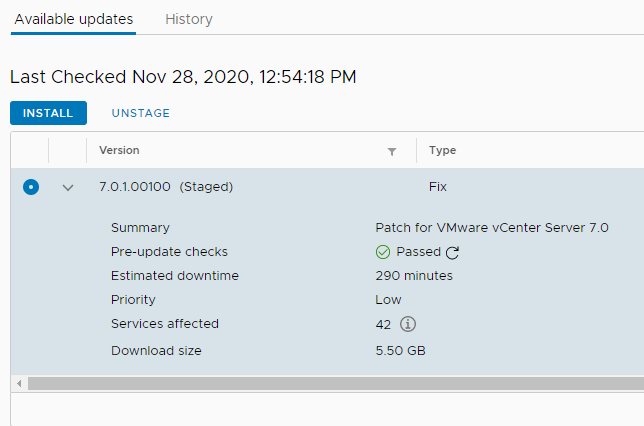644x426 pixels.
Task: Click the Fix type cell
Action: pos(437,187)
